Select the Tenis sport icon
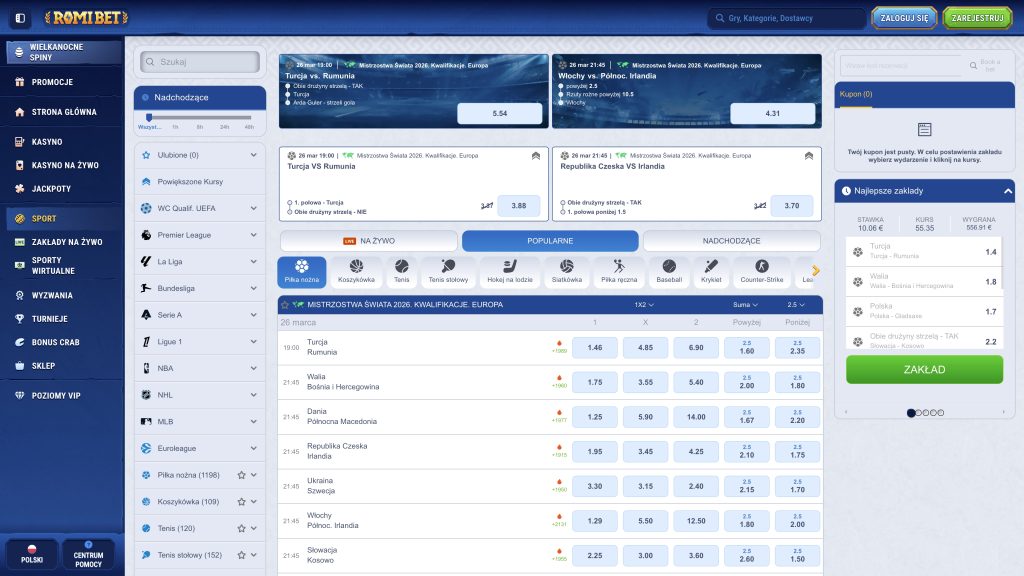1024x576 pixels. point(402,272)
